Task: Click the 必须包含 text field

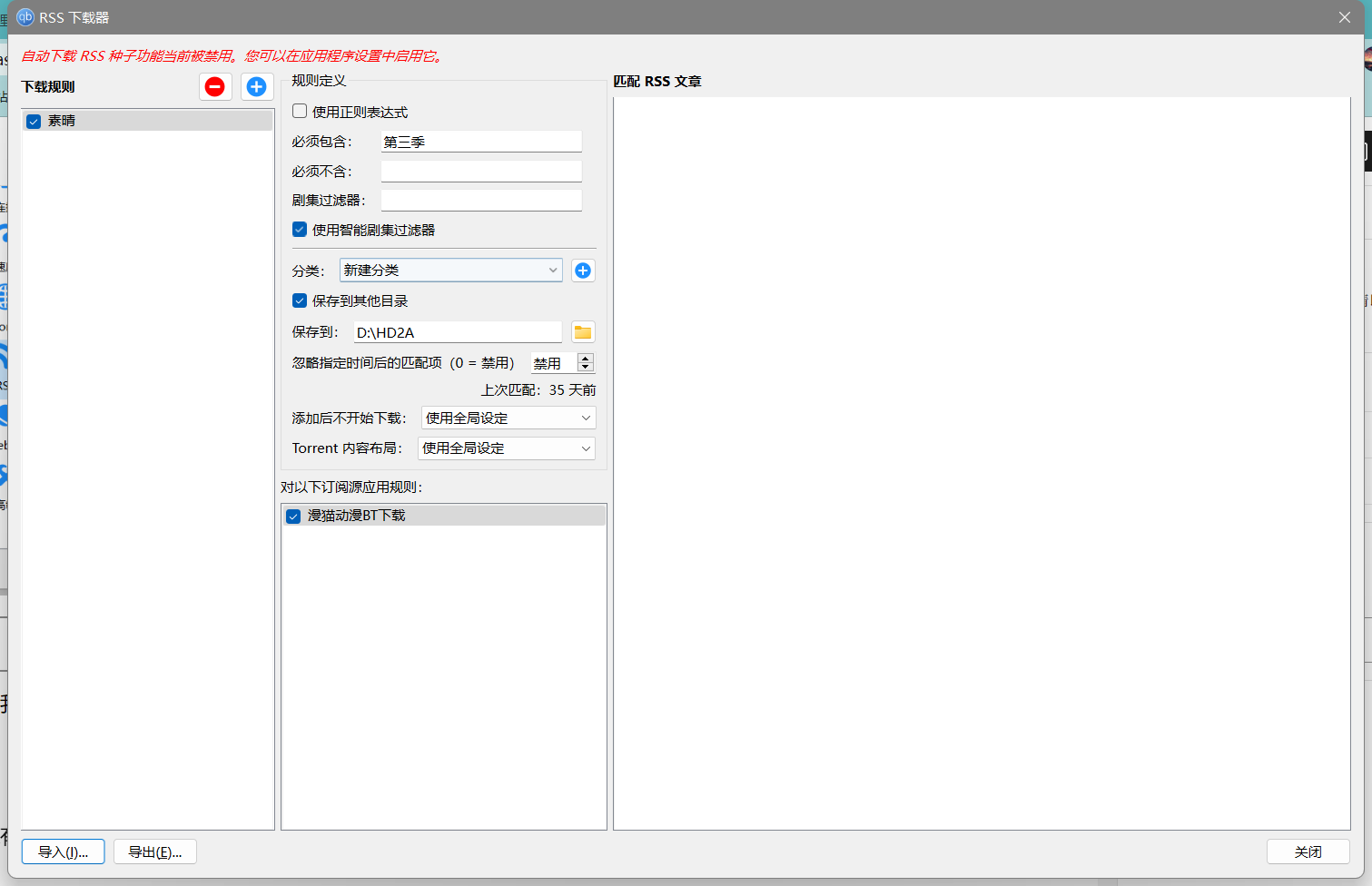Action: [x=481, y=142]
